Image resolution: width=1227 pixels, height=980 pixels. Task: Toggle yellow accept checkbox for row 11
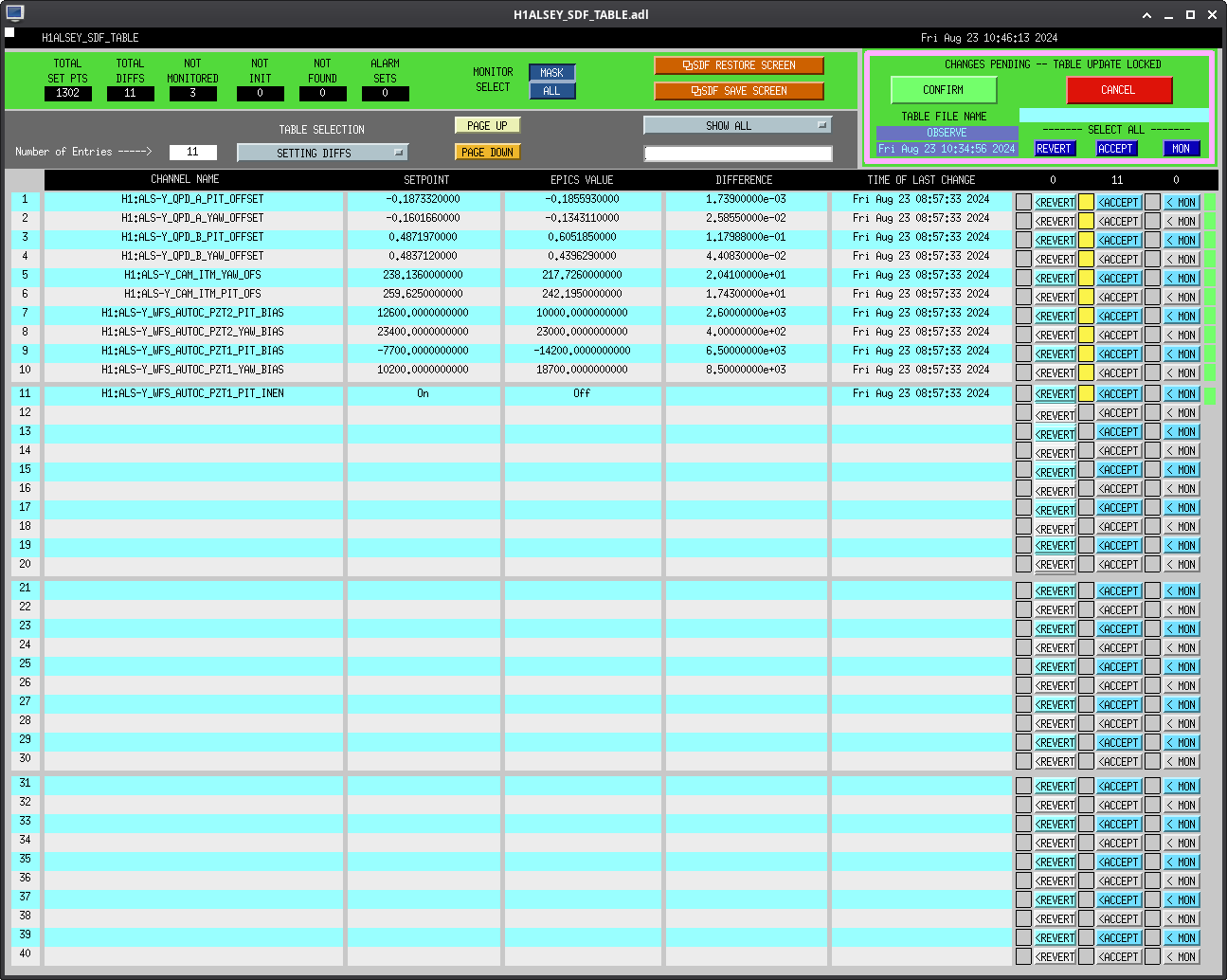(x=1086, y=393)
